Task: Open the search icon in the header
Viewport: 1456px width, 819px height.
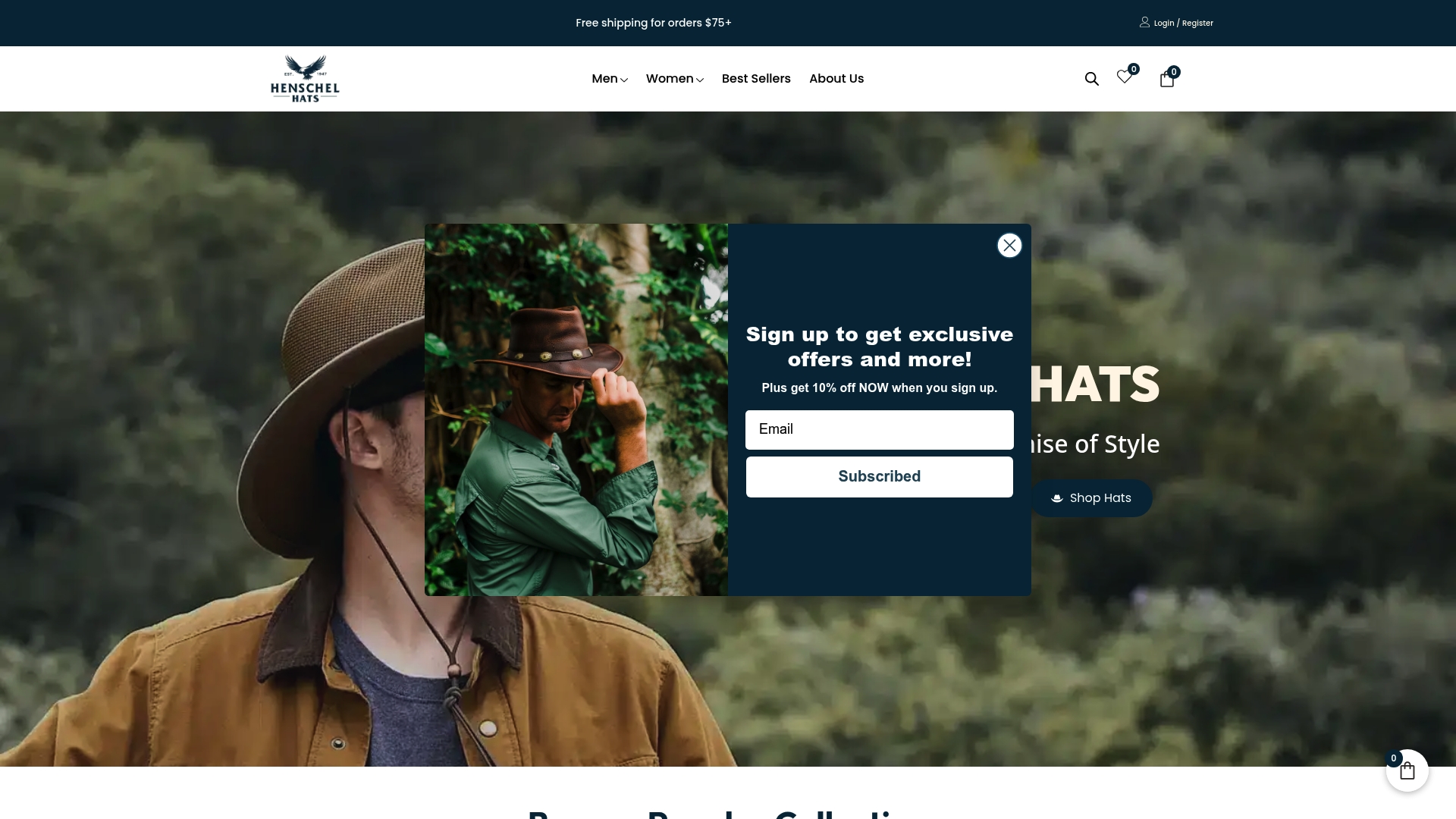Action: point(1091,78)
